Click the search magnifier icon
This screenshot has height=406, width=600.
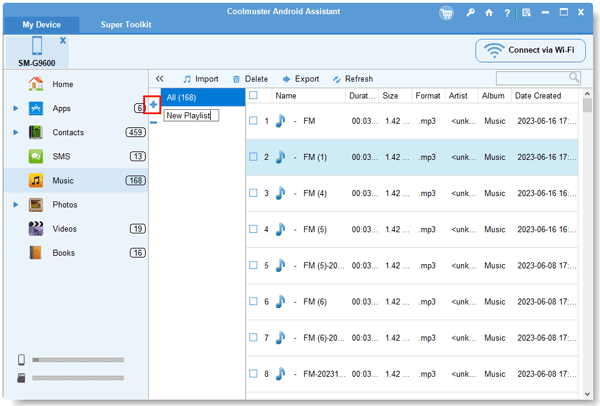pyautogui.click(x=574, y=78)
